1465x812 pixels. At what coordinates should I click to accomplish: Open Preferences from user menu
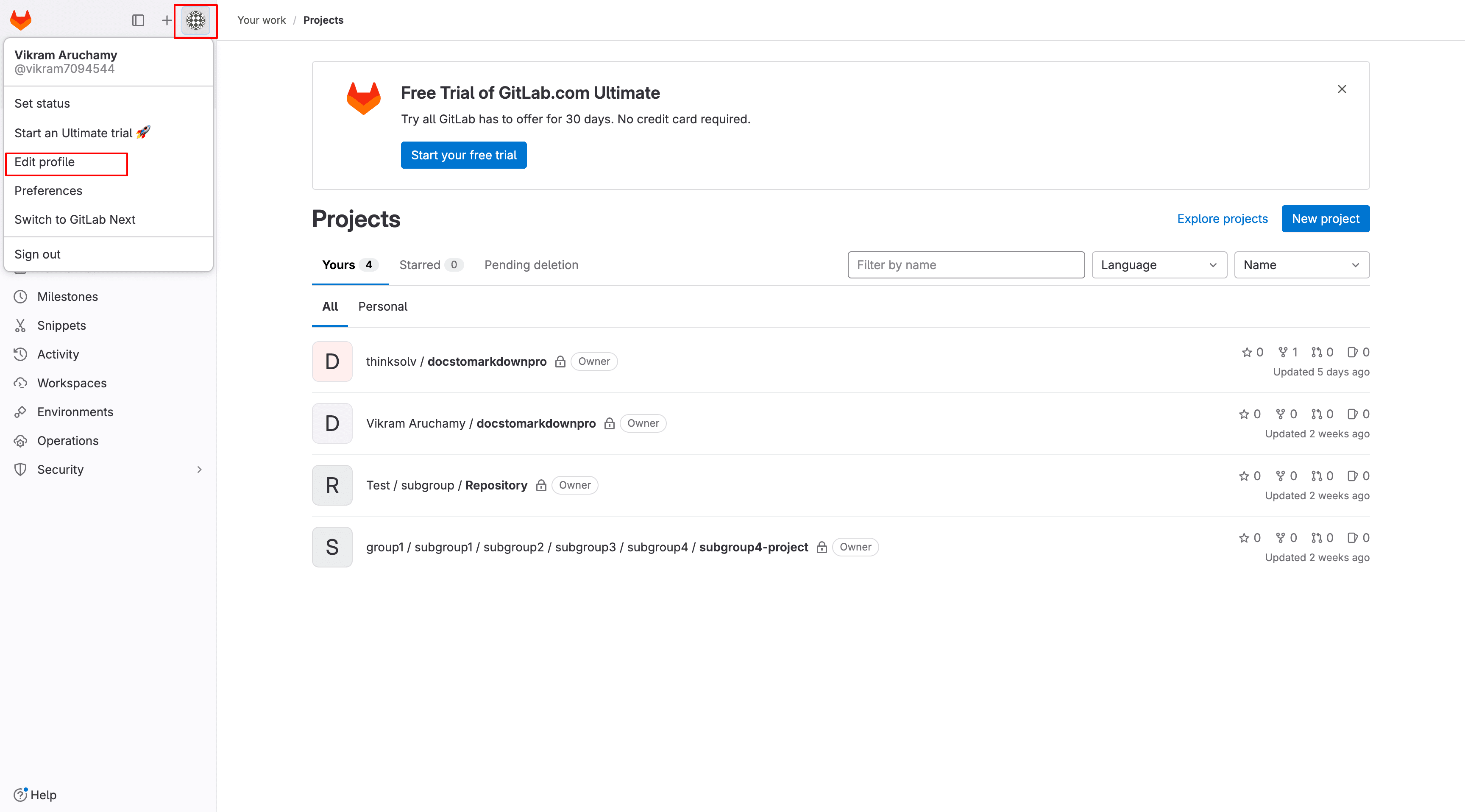(x=48, y=191)
